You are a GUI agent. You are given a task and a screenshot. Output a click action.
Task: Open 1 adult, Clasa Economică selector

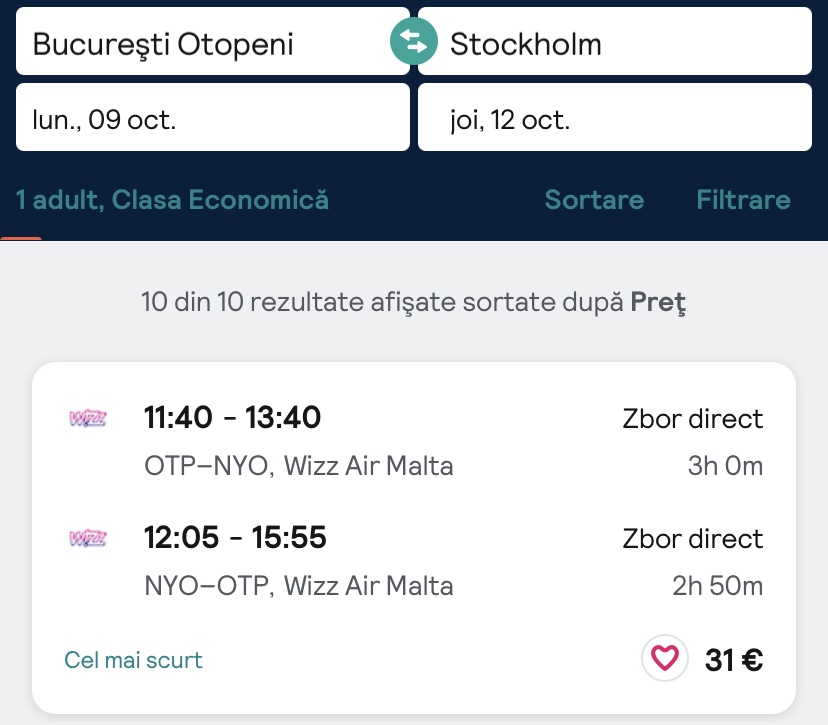(x=172, y=200)
